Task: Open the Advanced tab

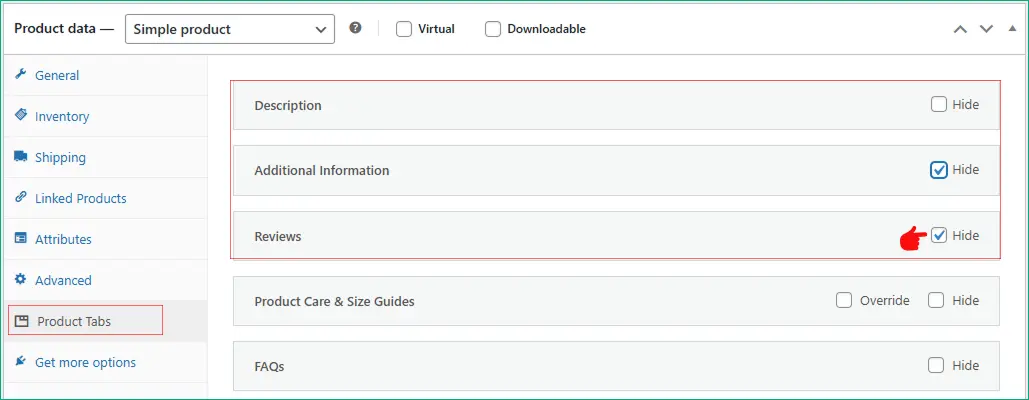Action: [x=106, y=280]
